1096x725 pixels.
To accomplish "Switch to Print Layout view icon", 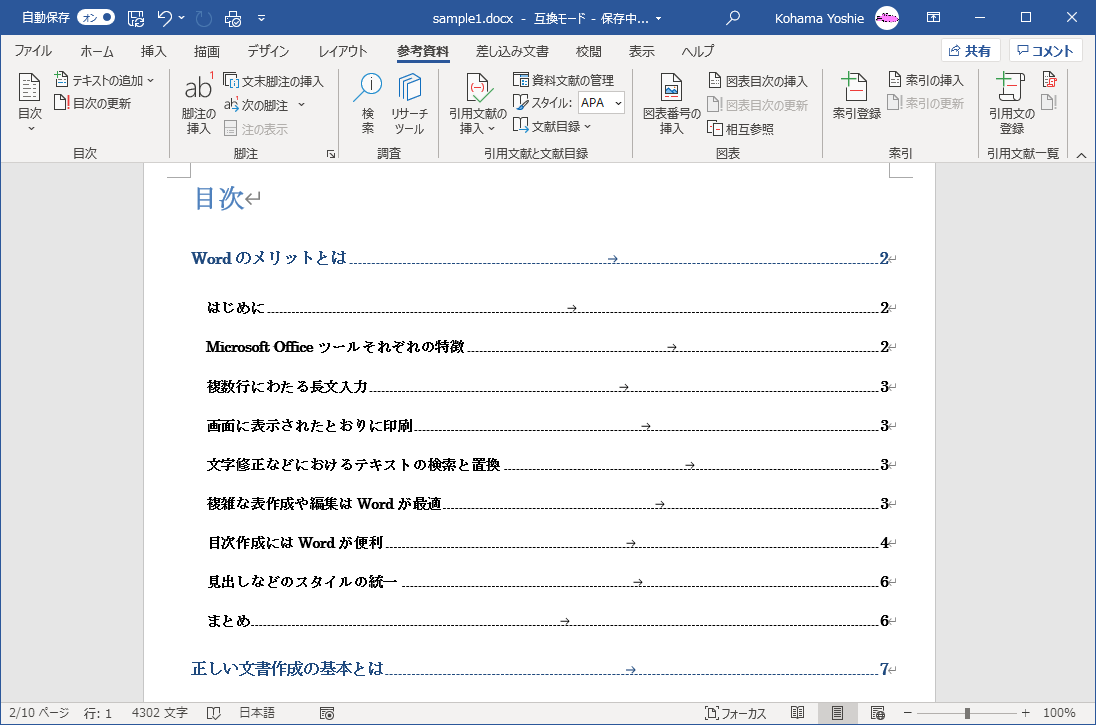I will (837, 713).
